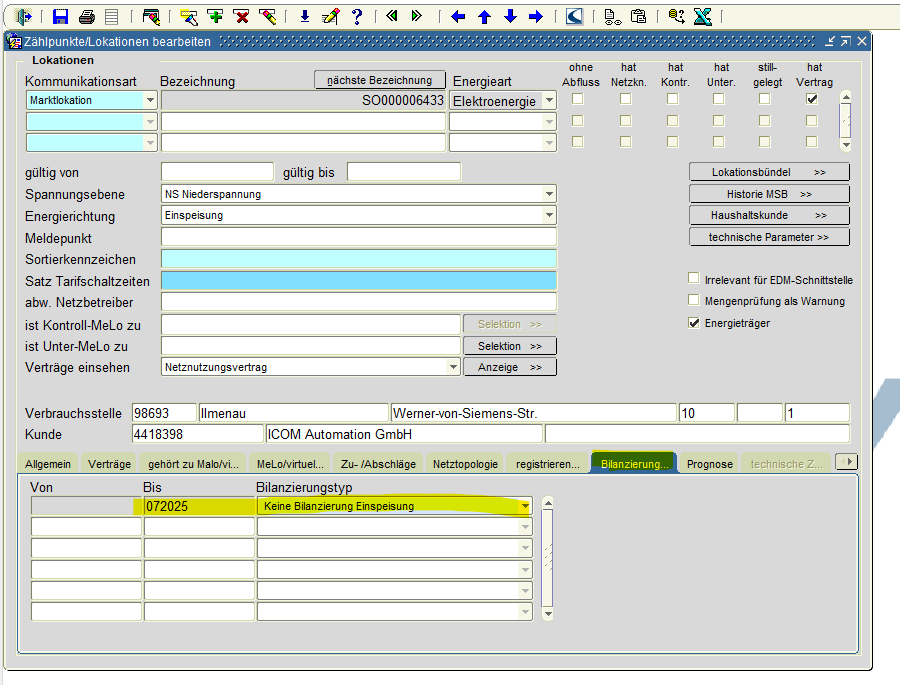Expand the Energierichtung dropdown
Viewport: 900px width, 685px height.
(x=549, y=216)
